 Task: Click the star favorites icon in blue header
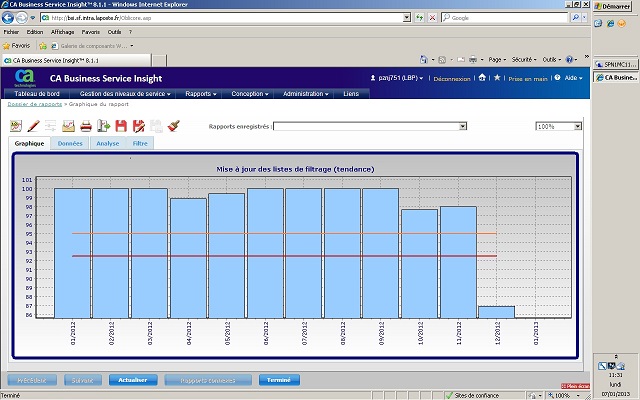[x=497, y=78]
